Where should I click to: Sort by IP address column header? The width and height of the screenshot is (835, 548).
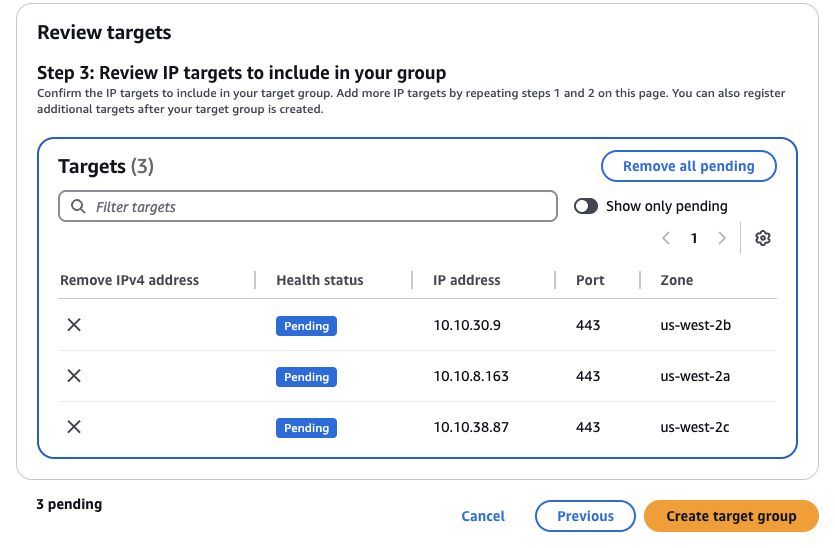[467, 280]
